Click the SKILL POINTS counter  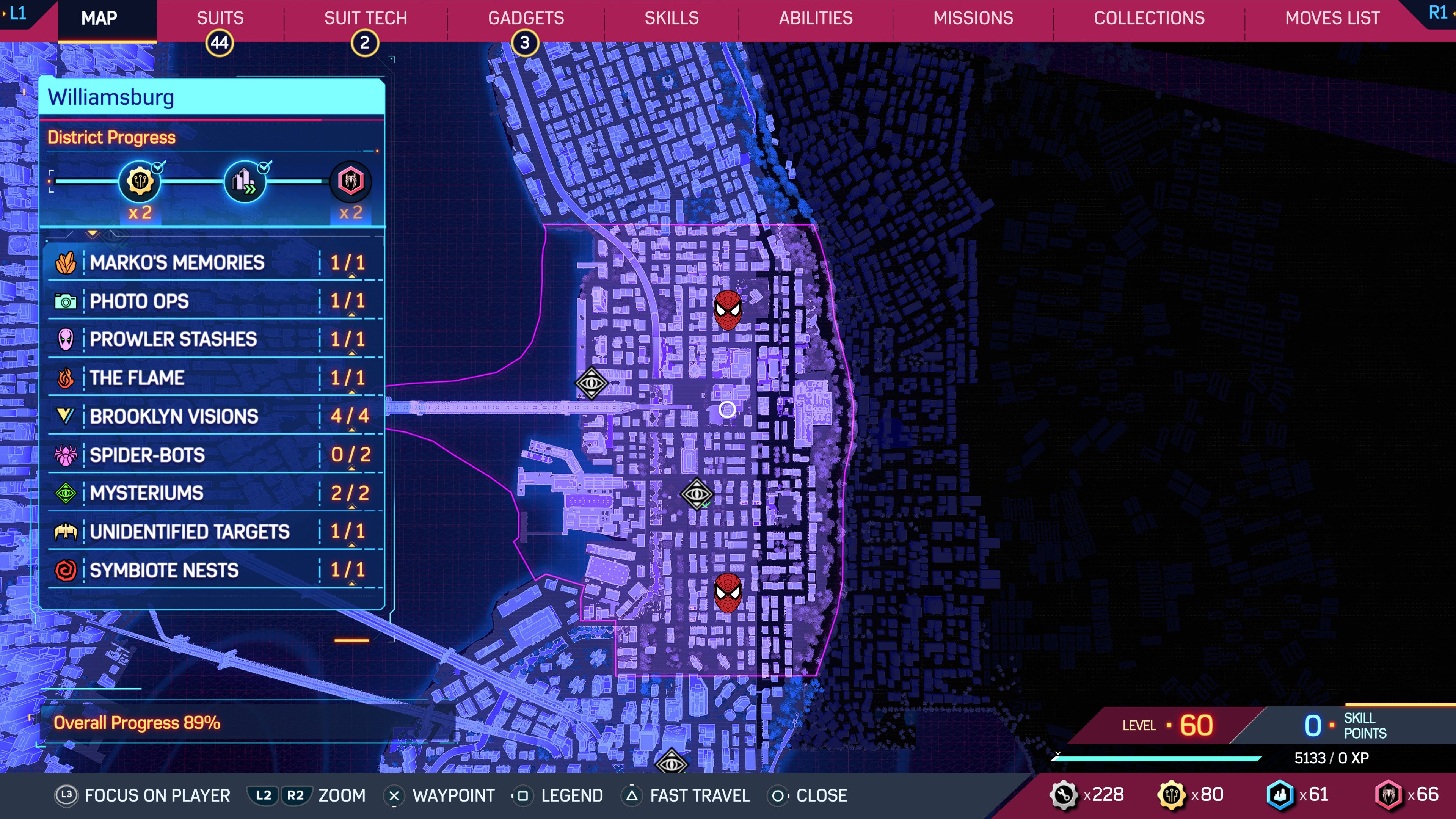click(1345, 726)
